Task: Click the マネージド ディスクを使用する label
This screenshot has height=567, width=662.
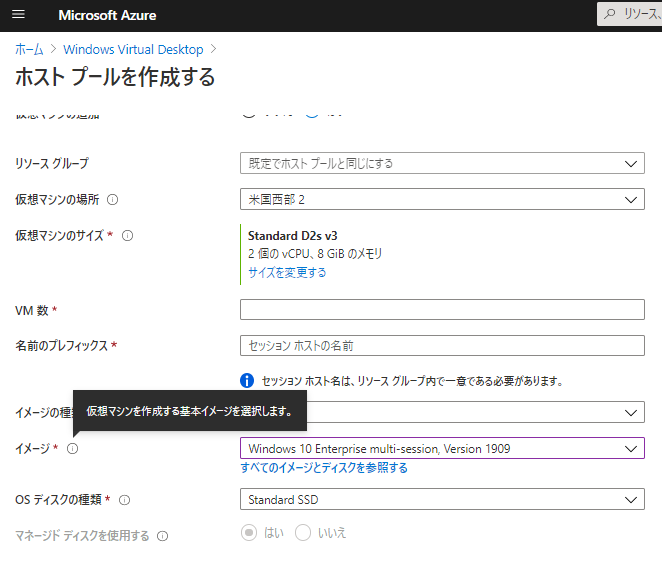Action: point(82,536)
